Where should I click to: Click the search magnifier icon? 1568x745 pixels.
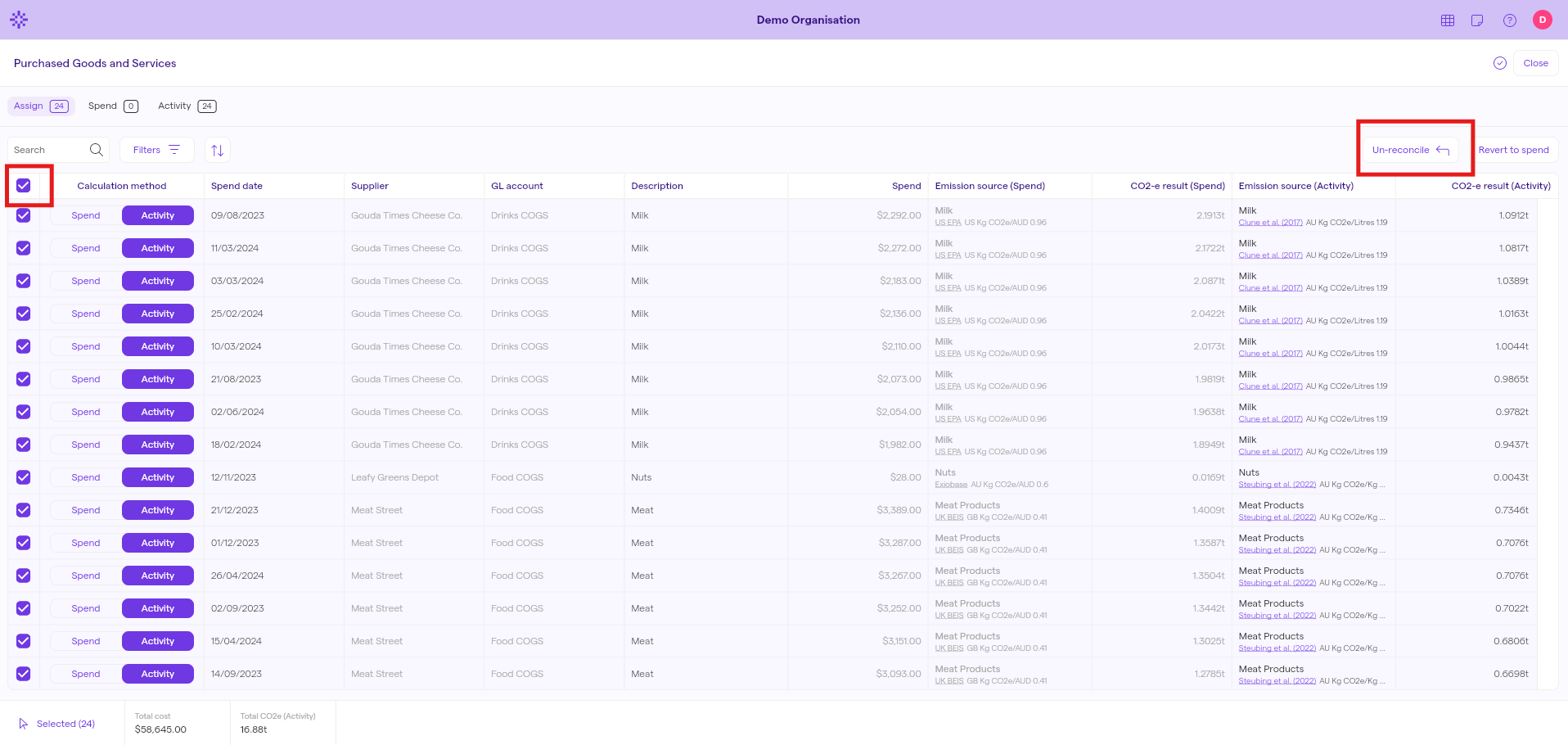[97, 150]
